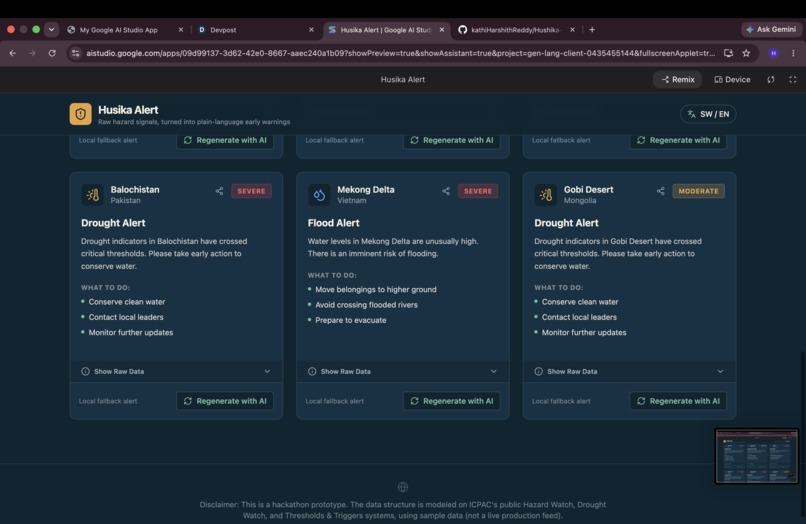The width and height of the screenshot is (806, 524).
Task: Open the screenshot preview thumbnail
Action: pyautogui.click(x=757, y=456)
